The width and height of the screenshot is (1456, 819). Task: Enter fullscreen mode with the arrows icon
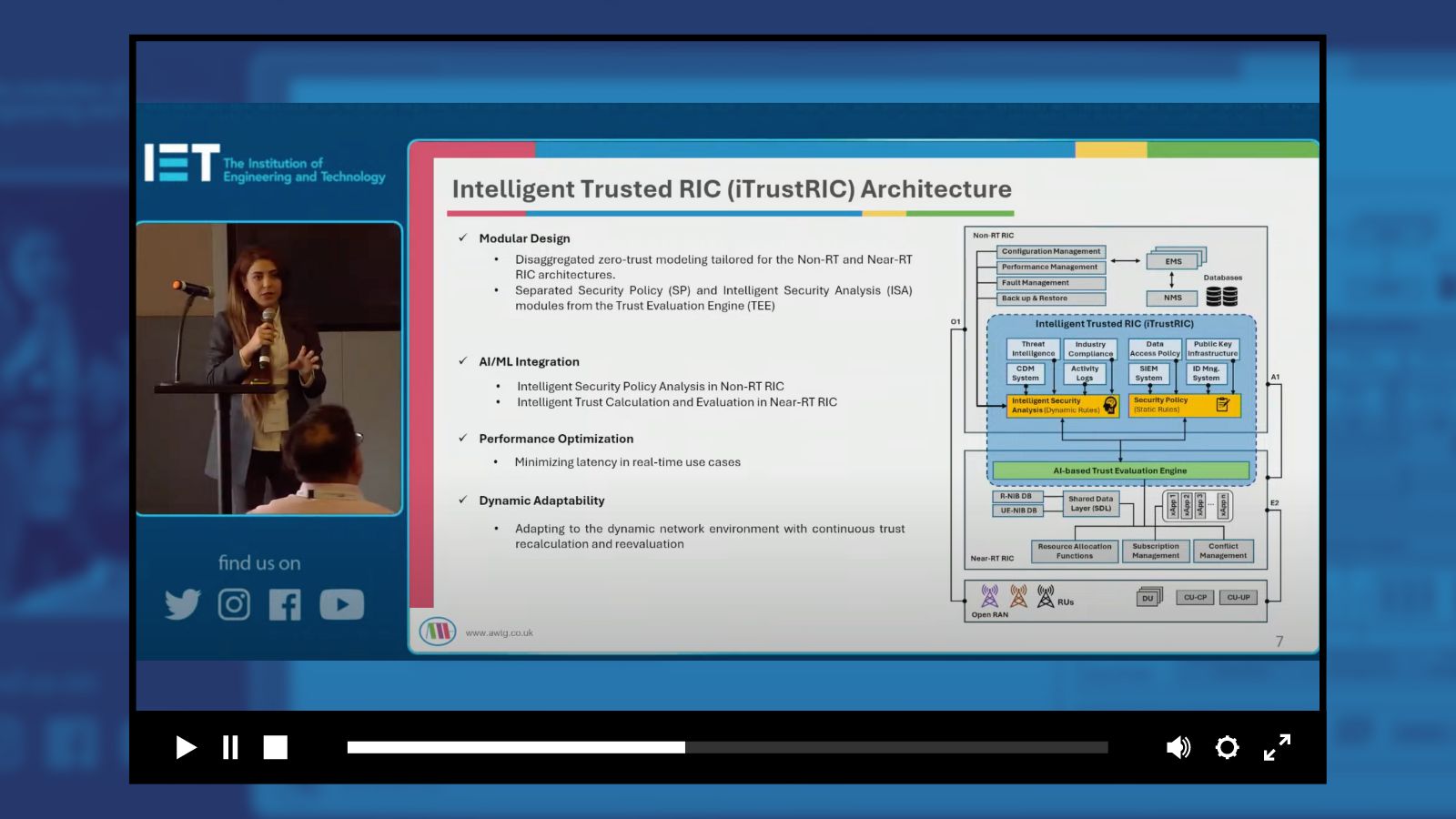click(1277, 747)
